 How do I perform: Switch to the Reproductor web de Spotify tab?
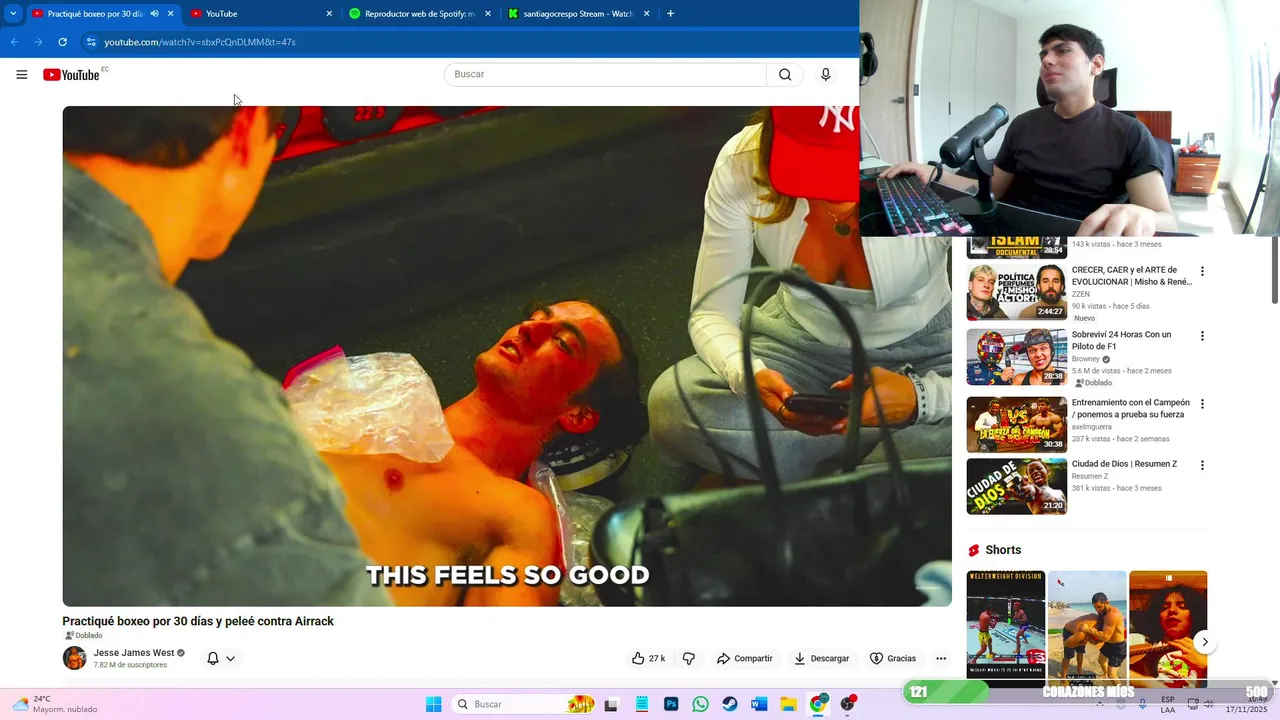click(420, 14)
